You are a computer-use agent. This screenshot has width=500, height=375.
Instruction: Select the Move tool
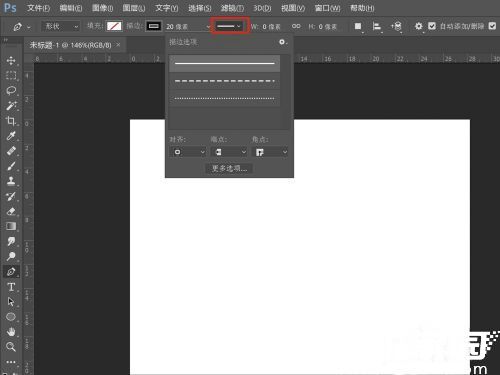(11, 60)
